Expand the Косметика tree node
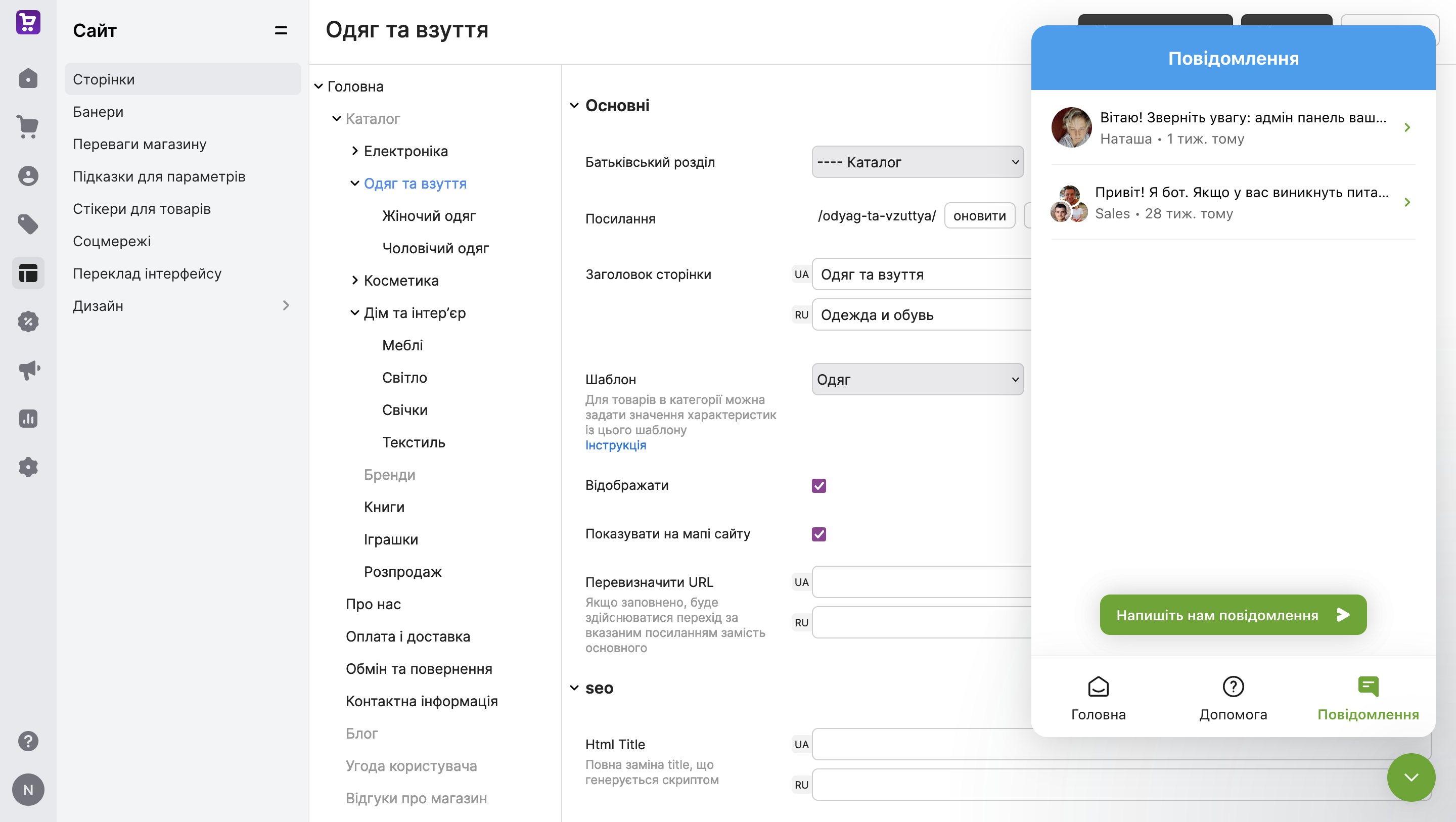Screen dimensions: 1456x822 point(354,281)
